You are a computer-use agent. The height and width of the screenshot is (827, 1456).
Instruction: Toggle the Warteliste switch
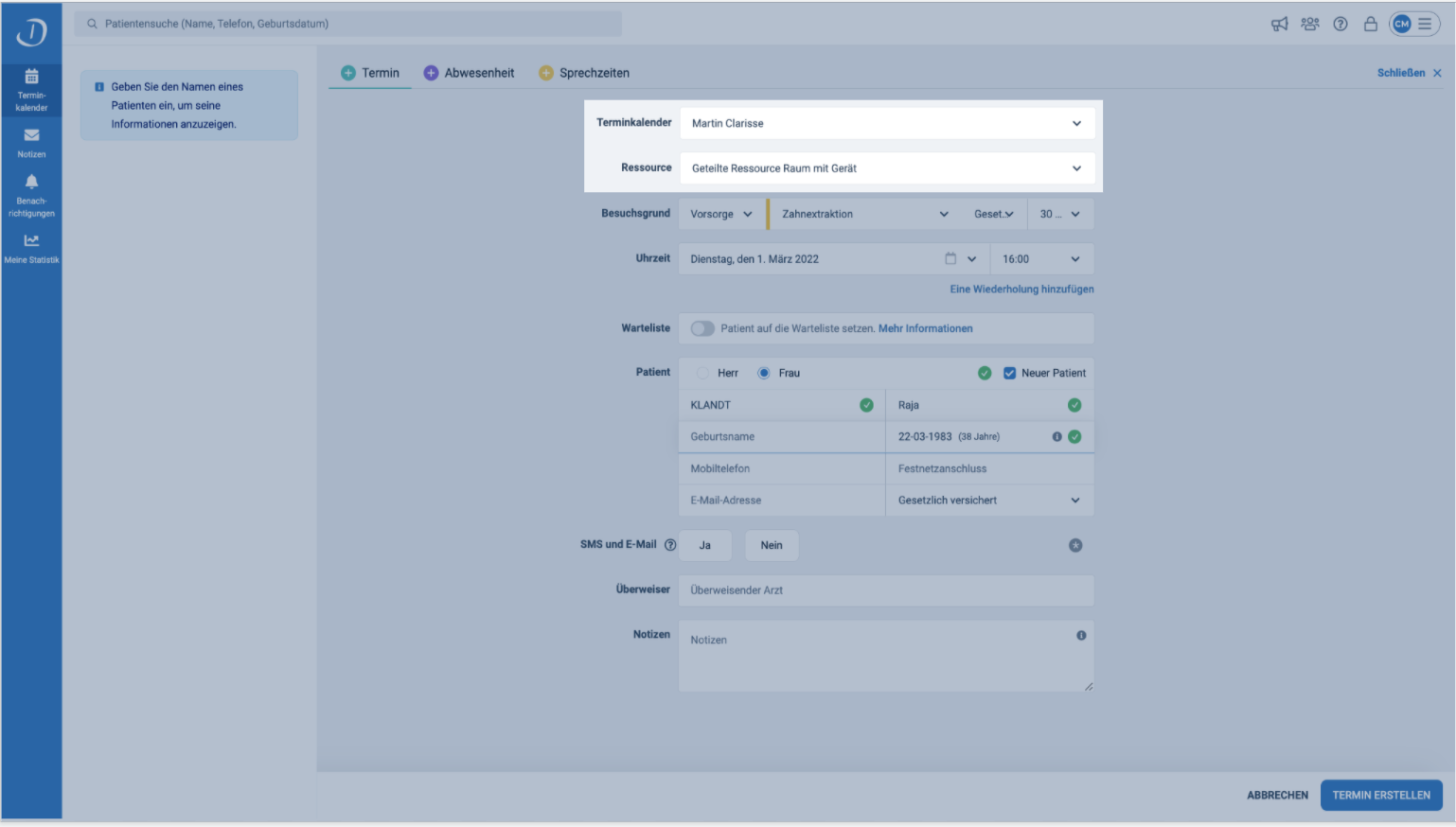pos(702,328)
